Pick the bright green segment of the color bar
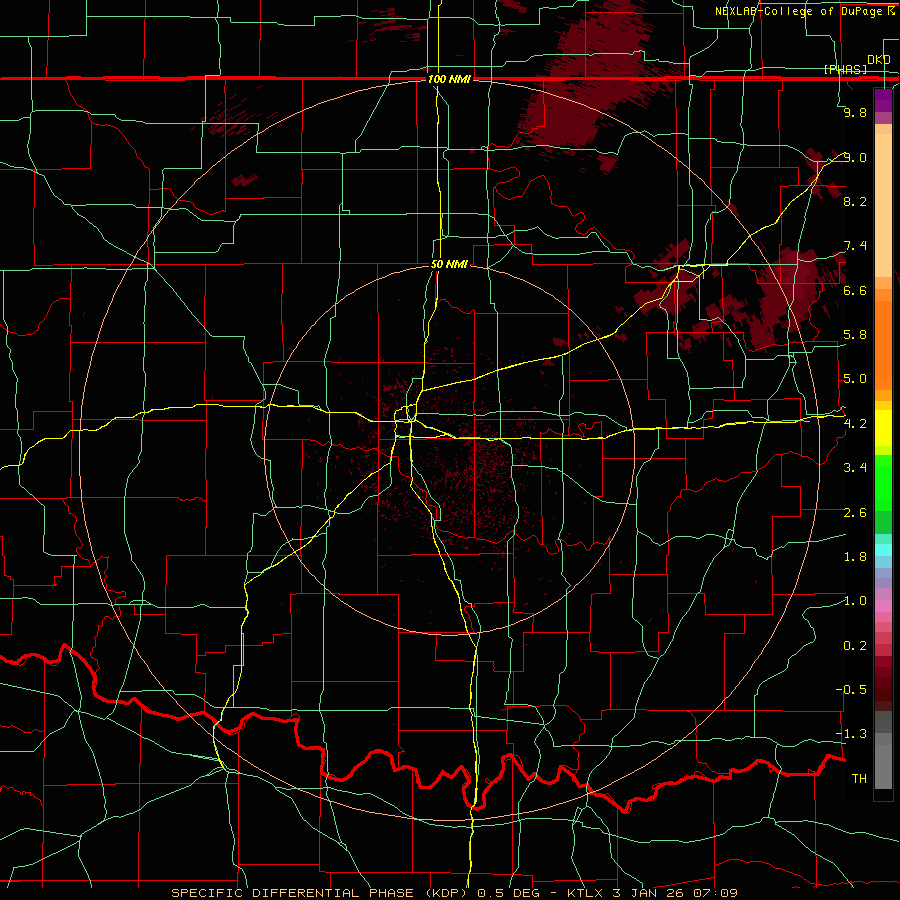This screenshot has height=900, width=900. coord(883,483)
